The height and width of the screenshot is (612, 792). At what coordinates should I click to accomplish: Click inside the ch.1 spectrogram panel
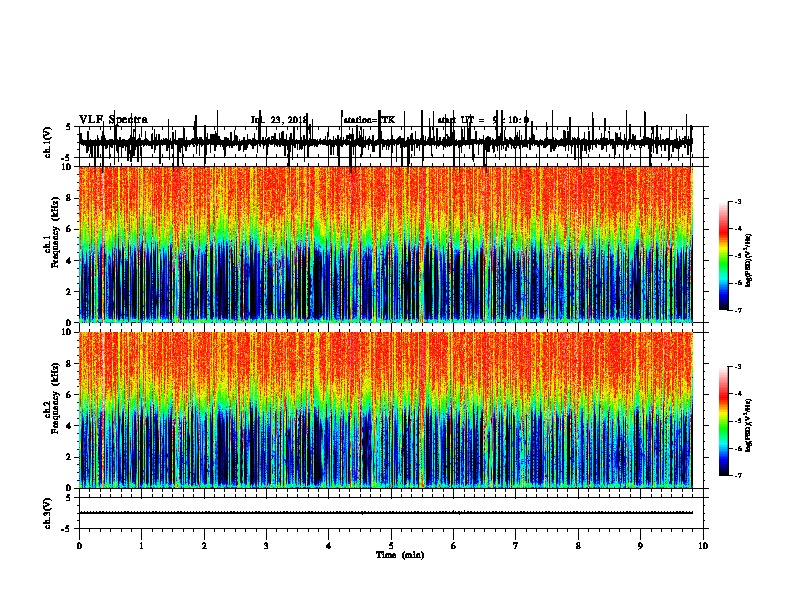[x=385, y=244]
